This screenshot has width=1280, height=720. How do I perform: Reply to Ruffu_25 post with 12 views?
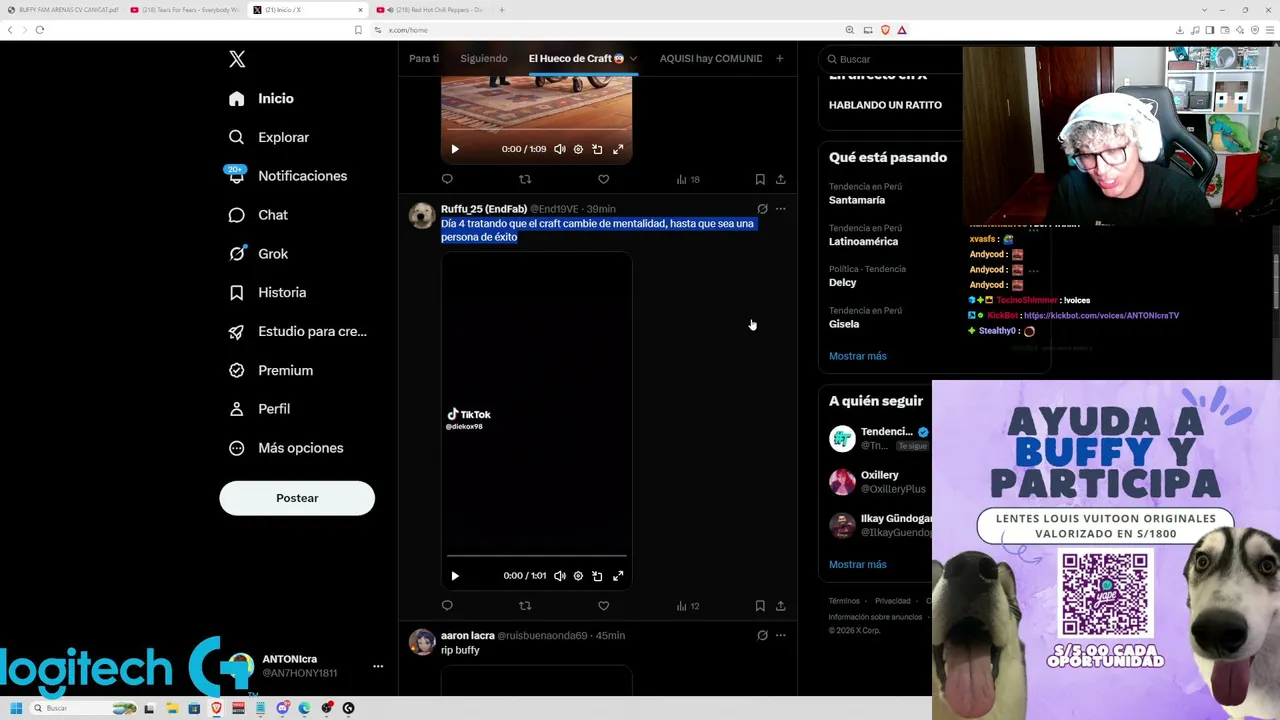pos(447,606)
